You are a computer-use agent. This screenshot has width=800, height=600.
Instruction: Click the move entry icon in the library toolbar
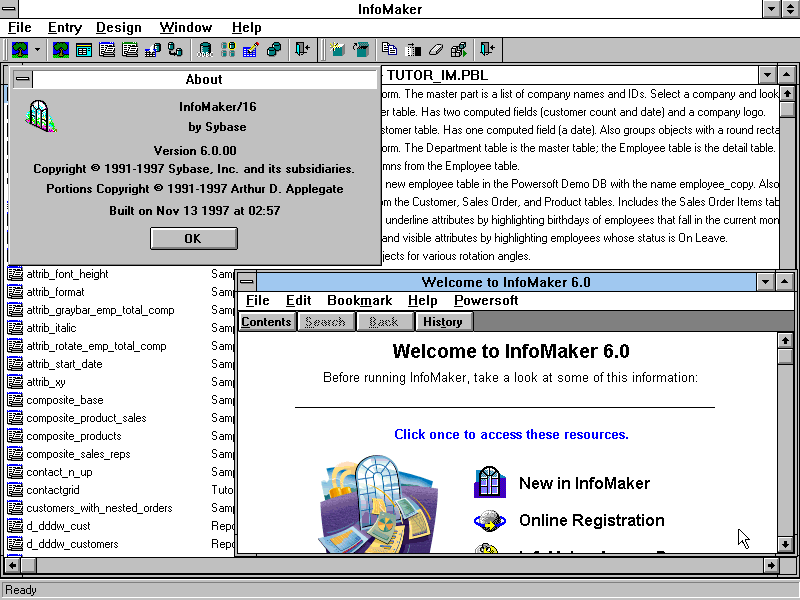(413, 49)
